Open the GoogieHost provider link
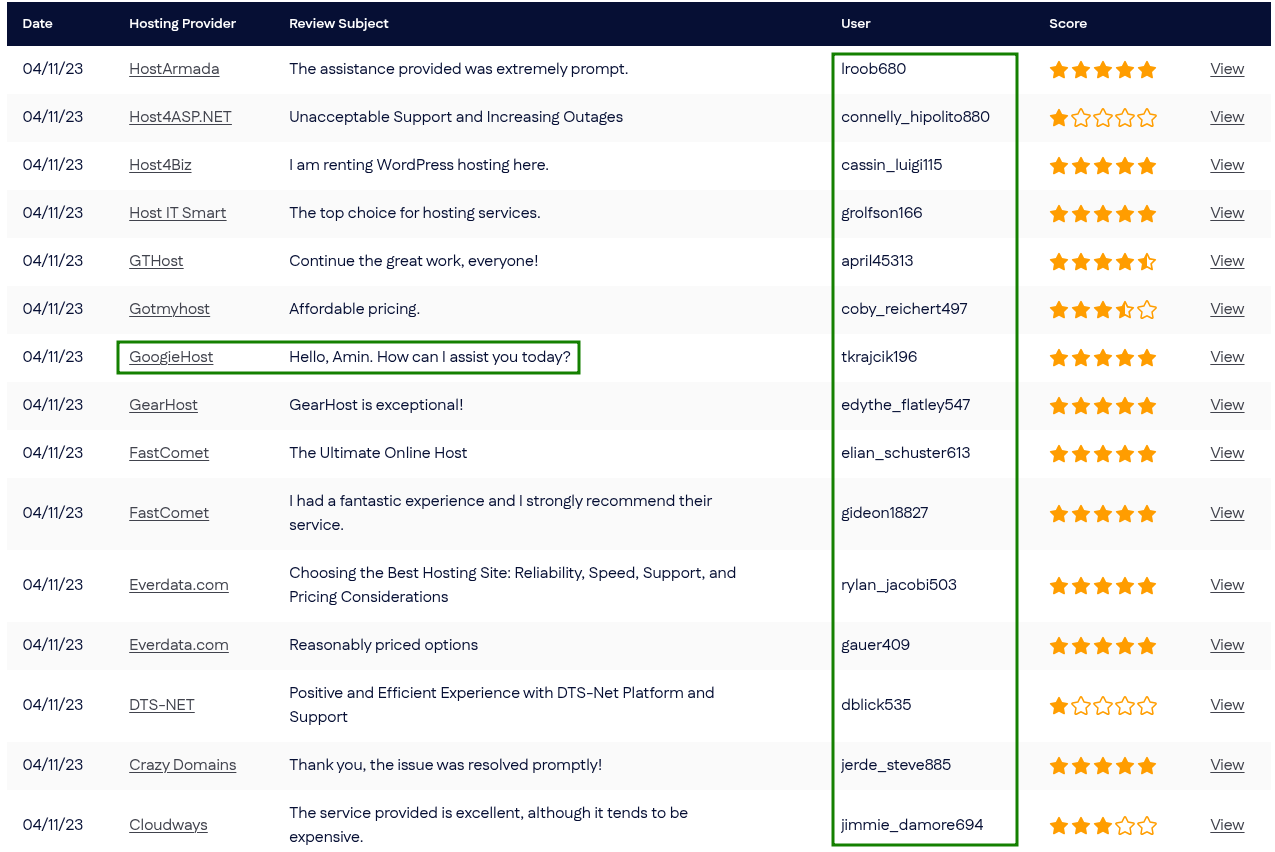 pyautogui.click(x=171, y=357)
